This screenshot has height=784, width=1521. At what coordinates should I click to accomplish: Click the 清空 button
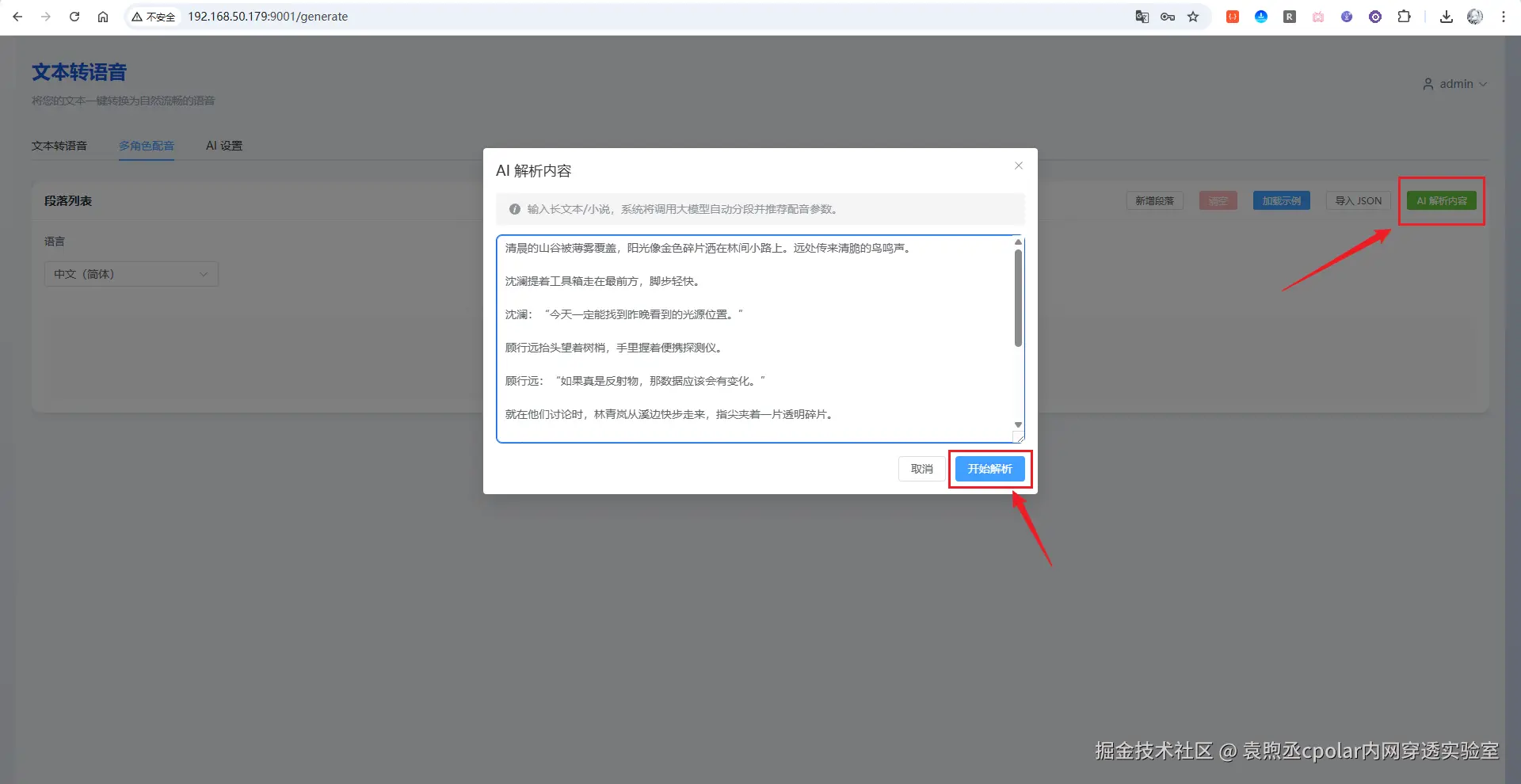pyautogui.click(x=1218, y=201)
